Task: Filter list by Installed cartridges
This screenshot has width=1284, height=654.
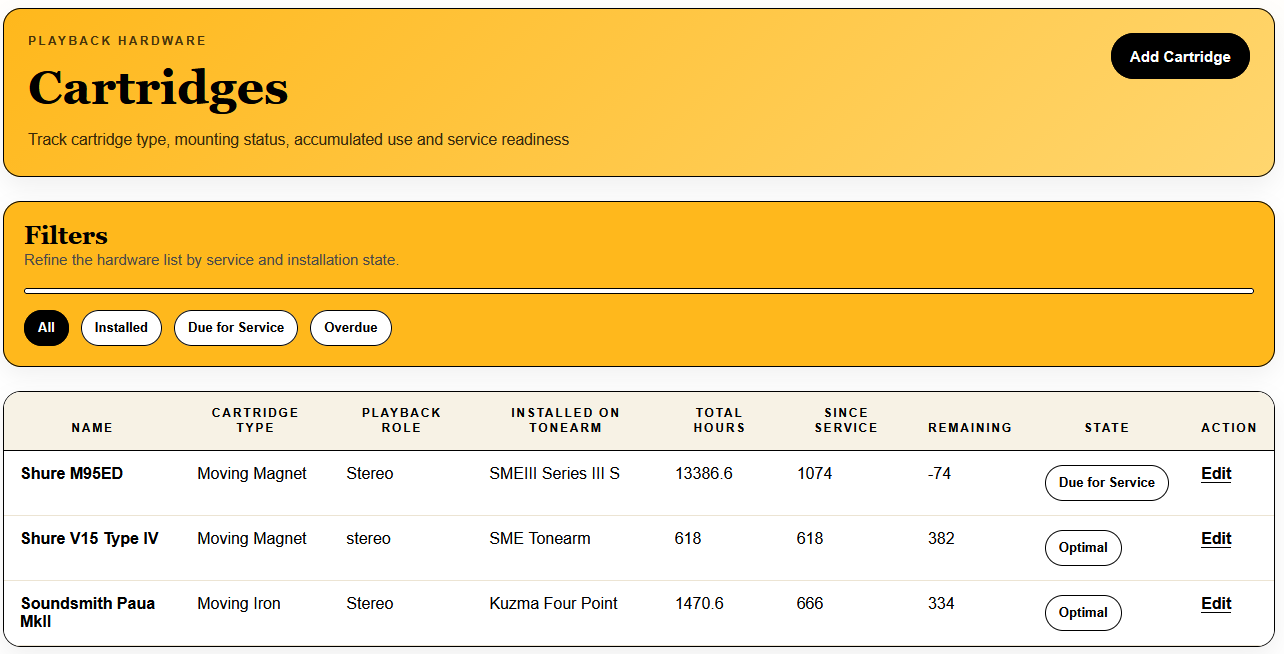Action: pos(121,327)
